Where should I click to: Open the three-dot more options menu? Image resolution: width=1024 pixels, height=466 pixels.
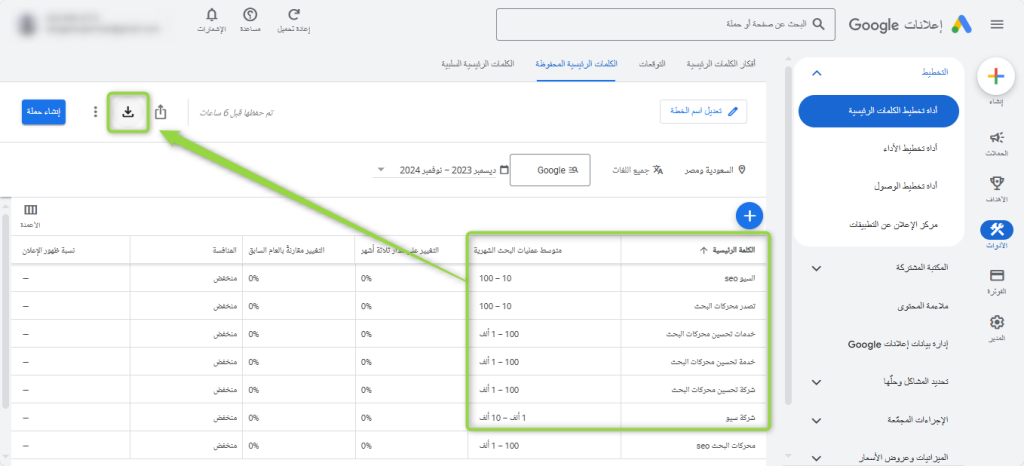[x=95, y=112]
